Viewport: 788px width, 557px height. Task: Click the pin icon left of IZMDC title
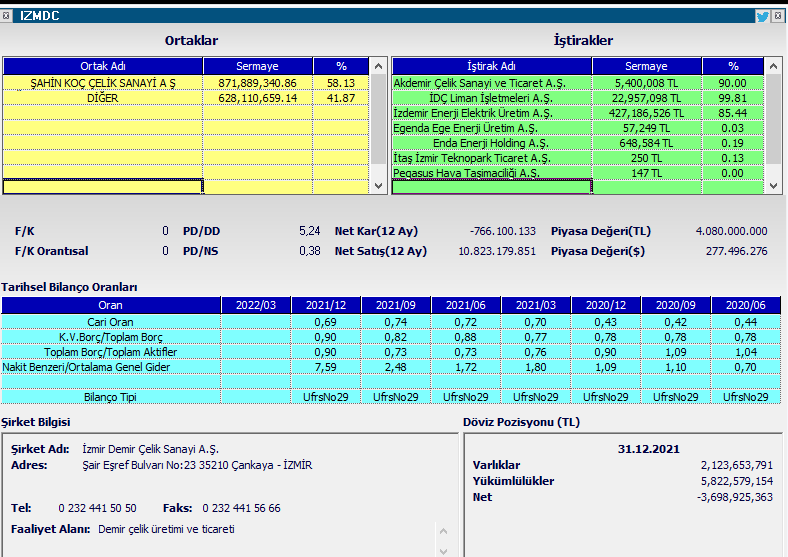coord(6,16)
